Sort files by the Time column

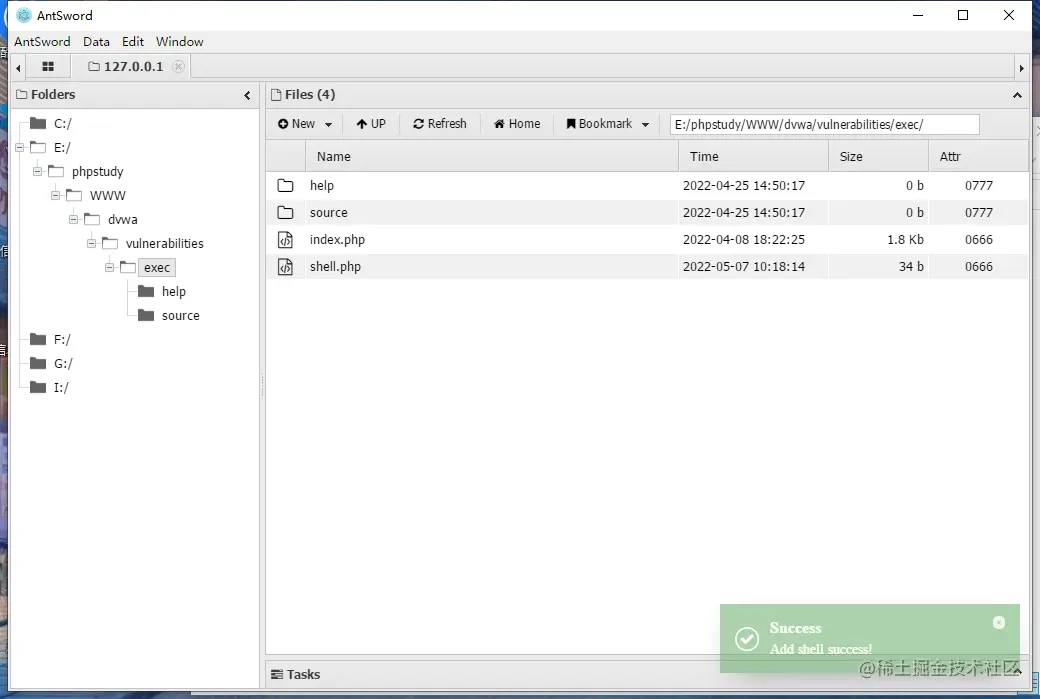[753, 157]
